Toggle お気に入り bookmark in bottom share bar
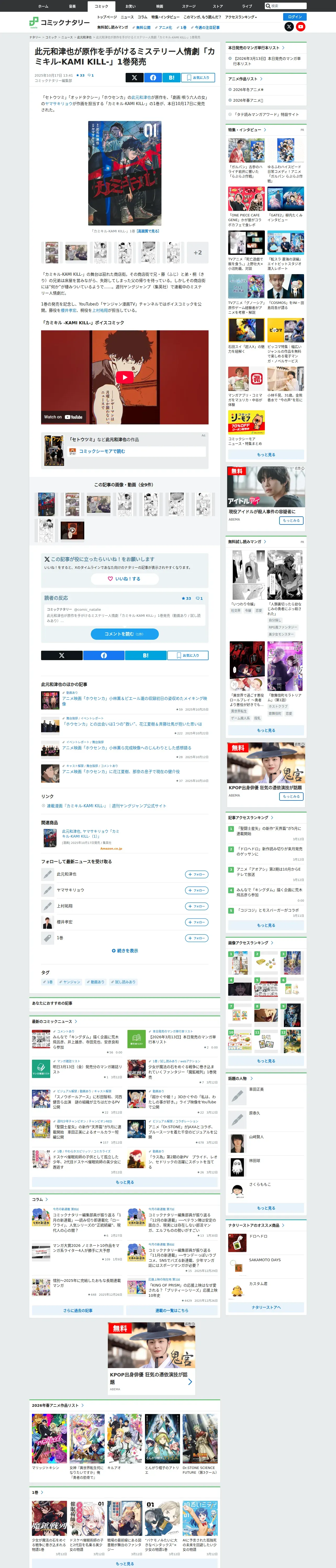The width and height of the screenshot is (336, 1568). pyautogui.click(x=188, y=656)
